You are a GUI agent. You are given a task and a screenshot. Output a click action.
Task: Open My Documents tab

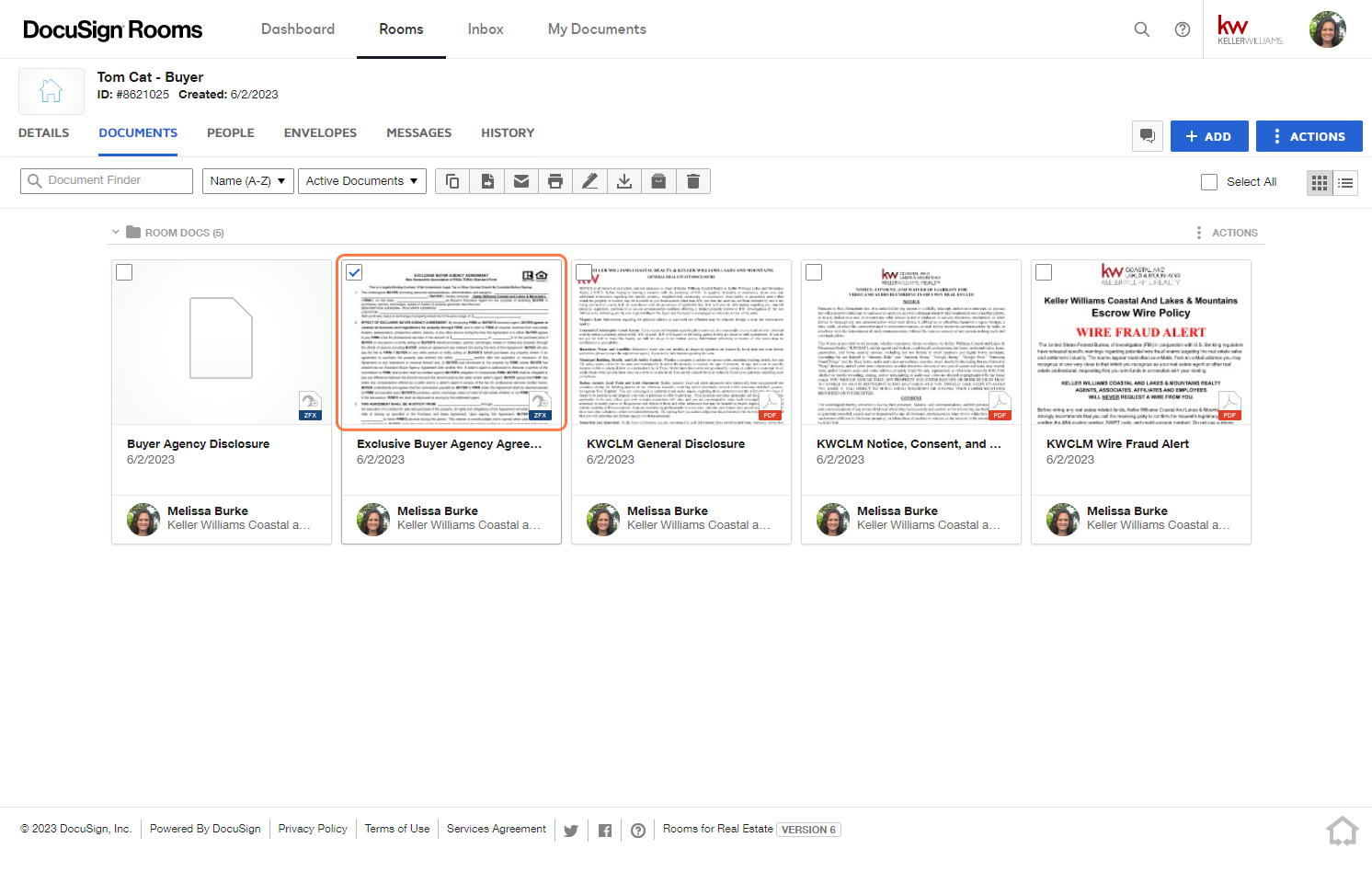coord(597,29)
